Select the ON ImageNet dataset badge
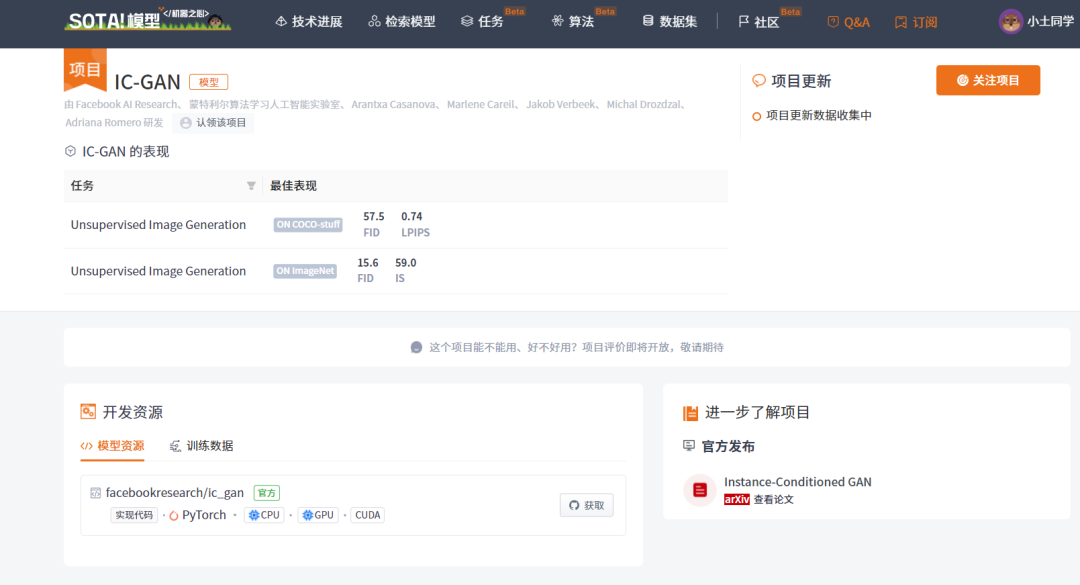1080x585 pixels. pyautogui.click(x=305, y=271)
